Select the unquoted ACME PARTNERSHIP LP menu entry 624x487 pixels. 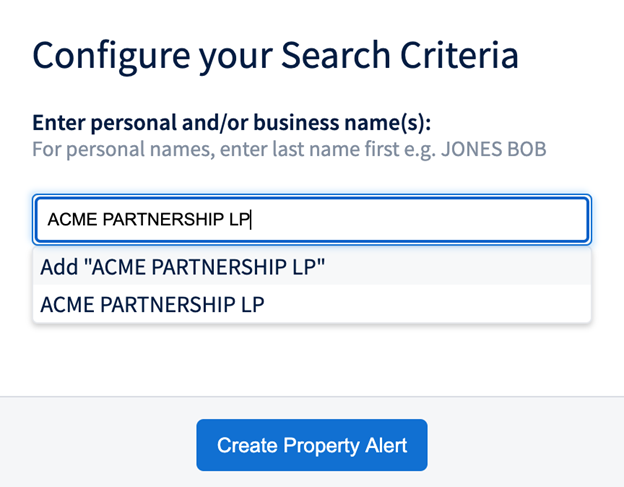click(152, 305)
